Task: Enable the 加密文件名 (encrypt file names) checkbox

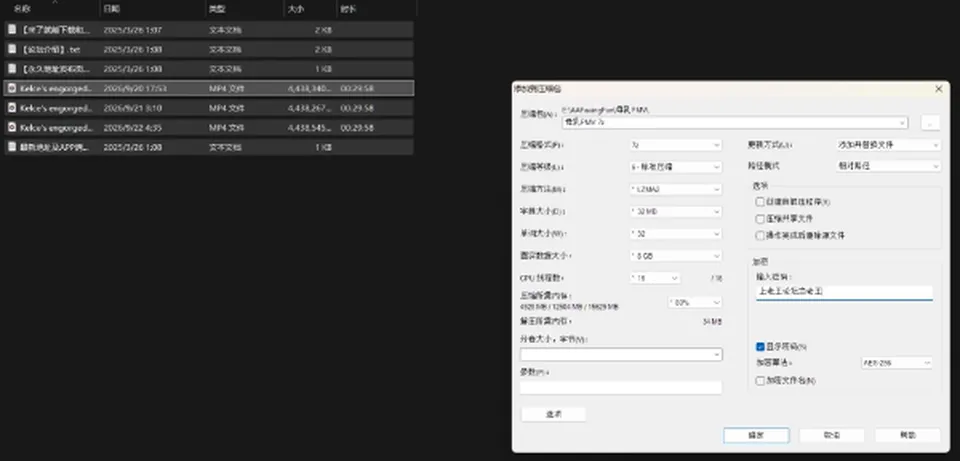Action: [760, 381]
